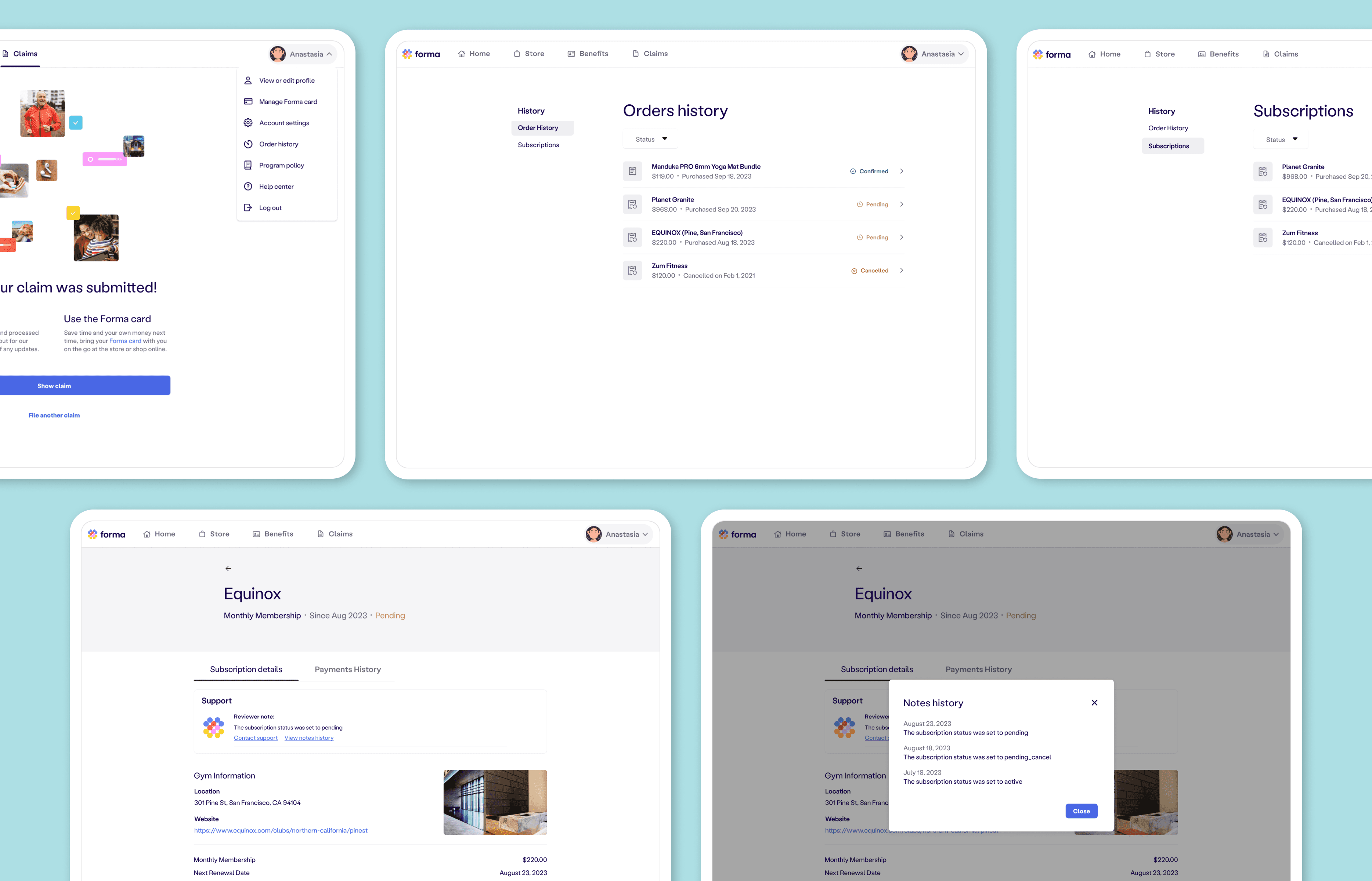Image resolution: width=1372 pixels, height=881 pixels.
Task: Click the Confirmed status on the Manduka order
Action: point(869,172)
